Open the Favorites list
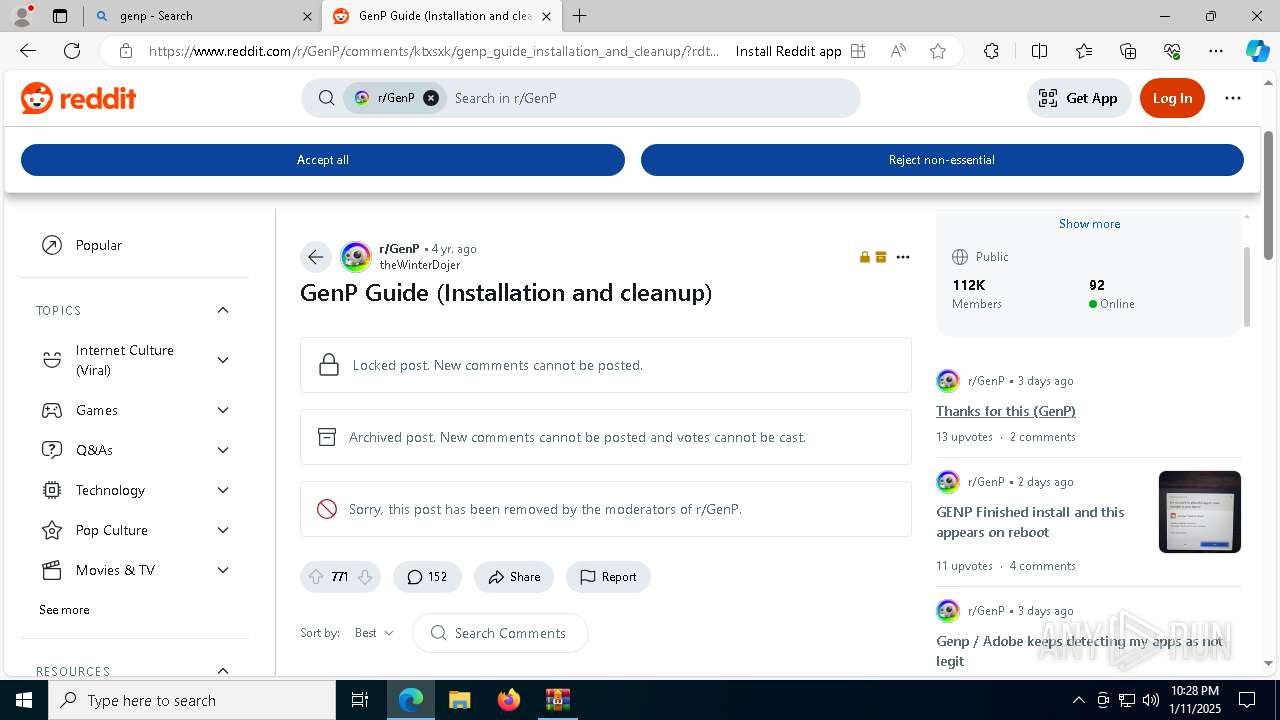 pyautogui.click(x=1084, y=51)
